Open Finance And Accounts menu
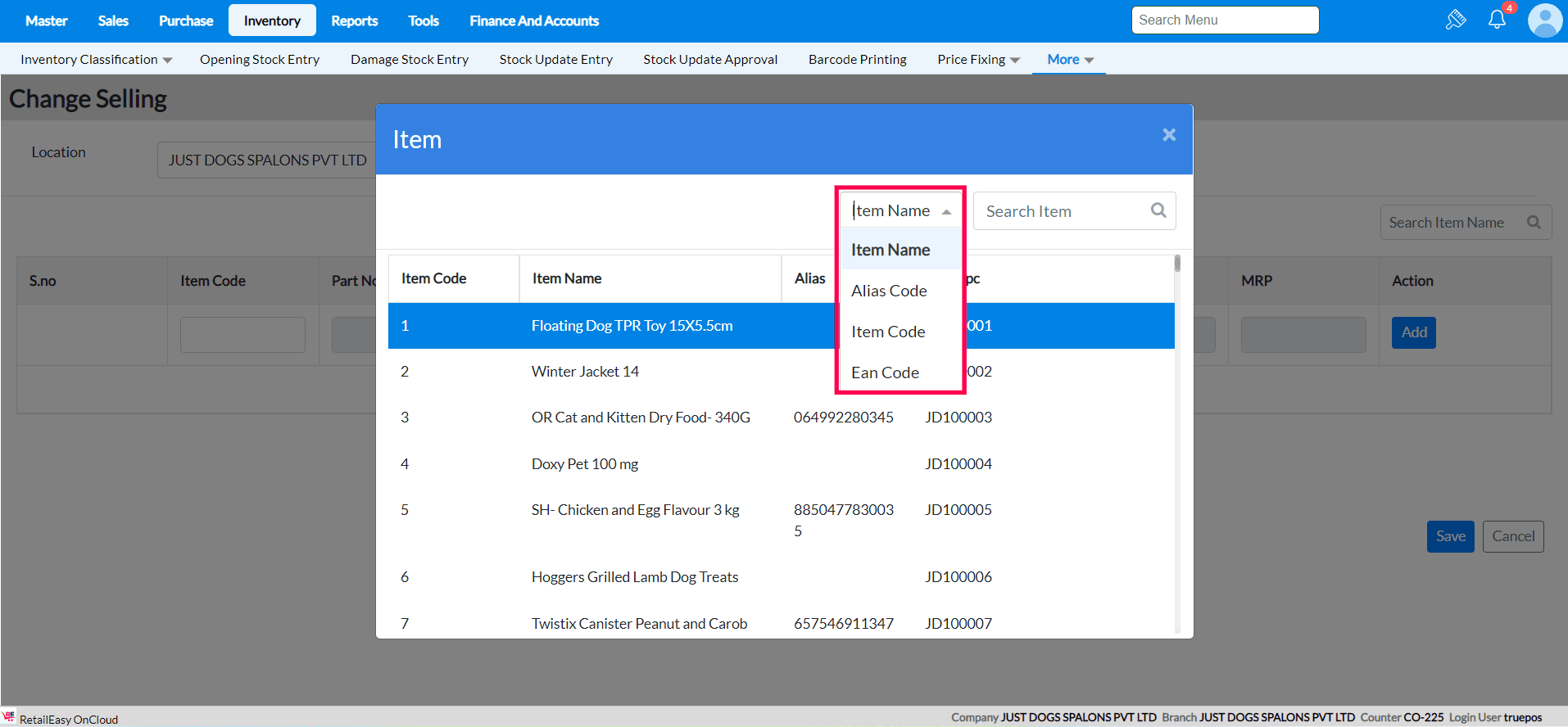This screenshot has width=1568, height=727. 533,20
